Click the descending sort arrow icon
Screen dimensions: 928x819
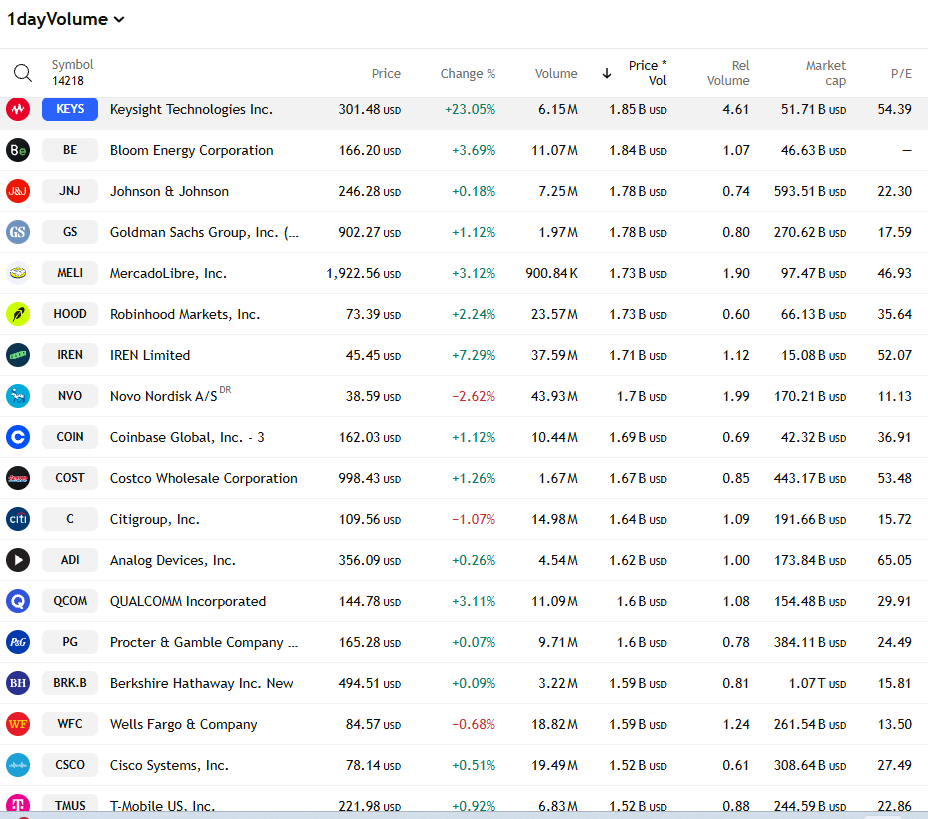pyautogui.click(x=607, y=73)
